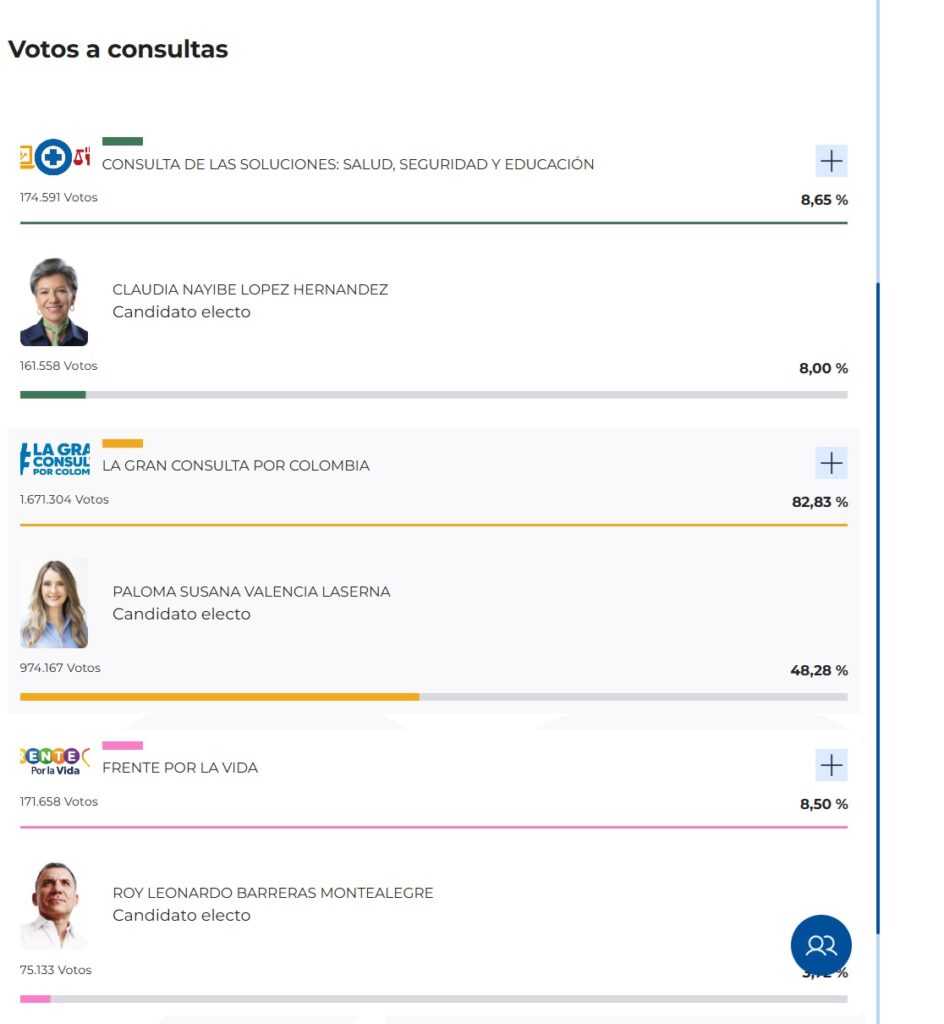Click the Frente por la Vida logo

(x=55, y=762)
